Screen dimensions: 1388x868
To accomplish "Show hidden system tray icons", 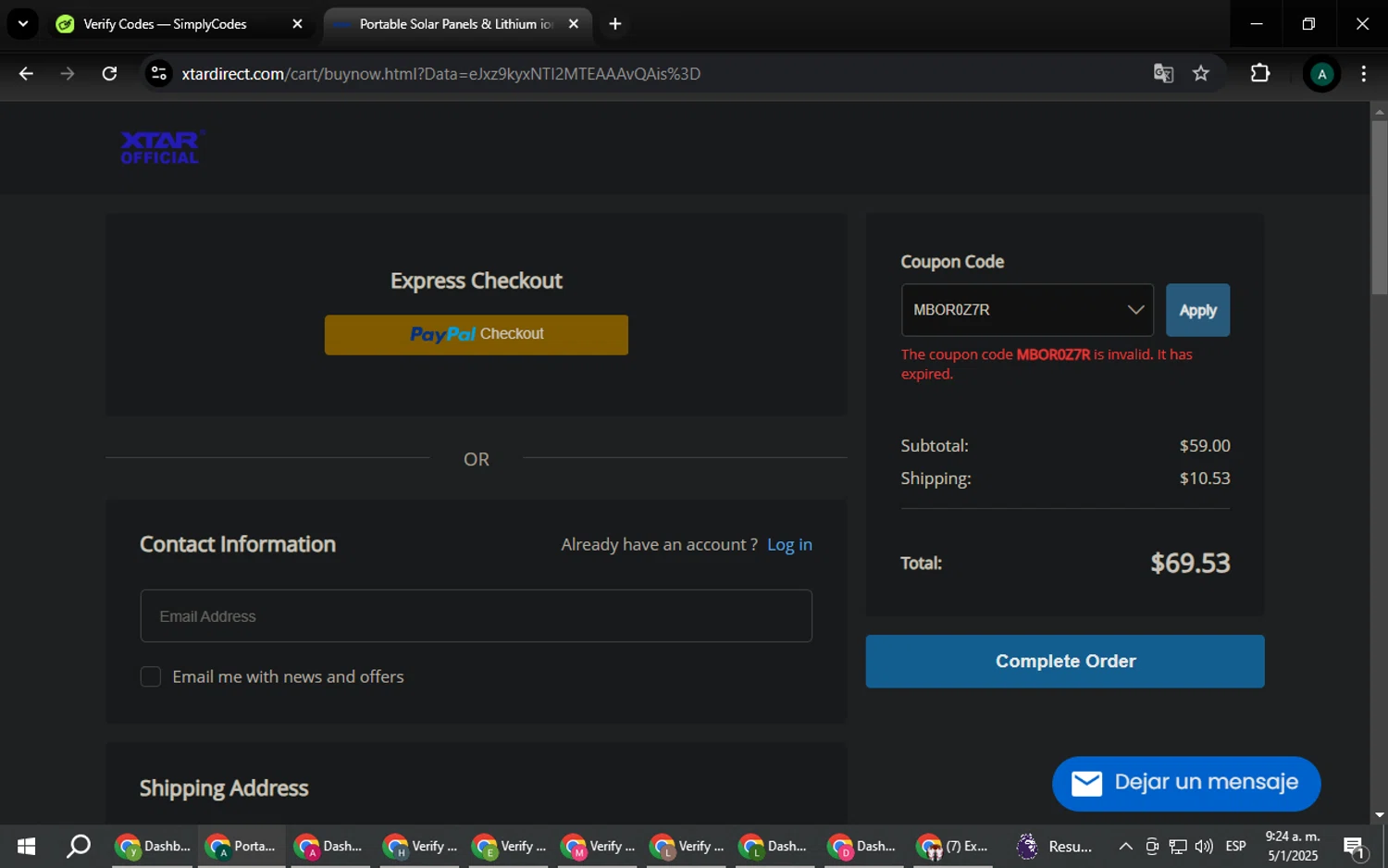I will (1125, 846).
